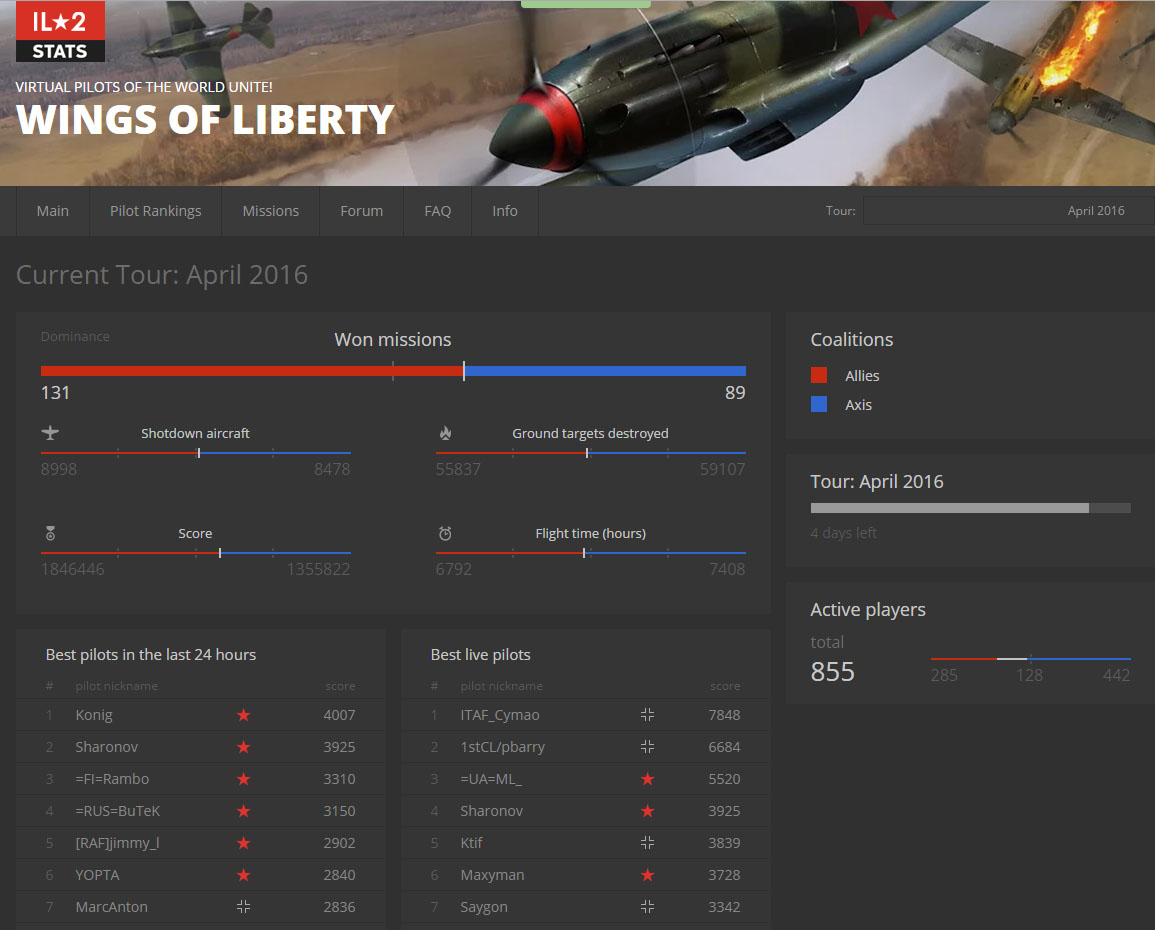Click the blue Axis color swatch
This screenshot has width=1155, height=930.
click(819, 405)
